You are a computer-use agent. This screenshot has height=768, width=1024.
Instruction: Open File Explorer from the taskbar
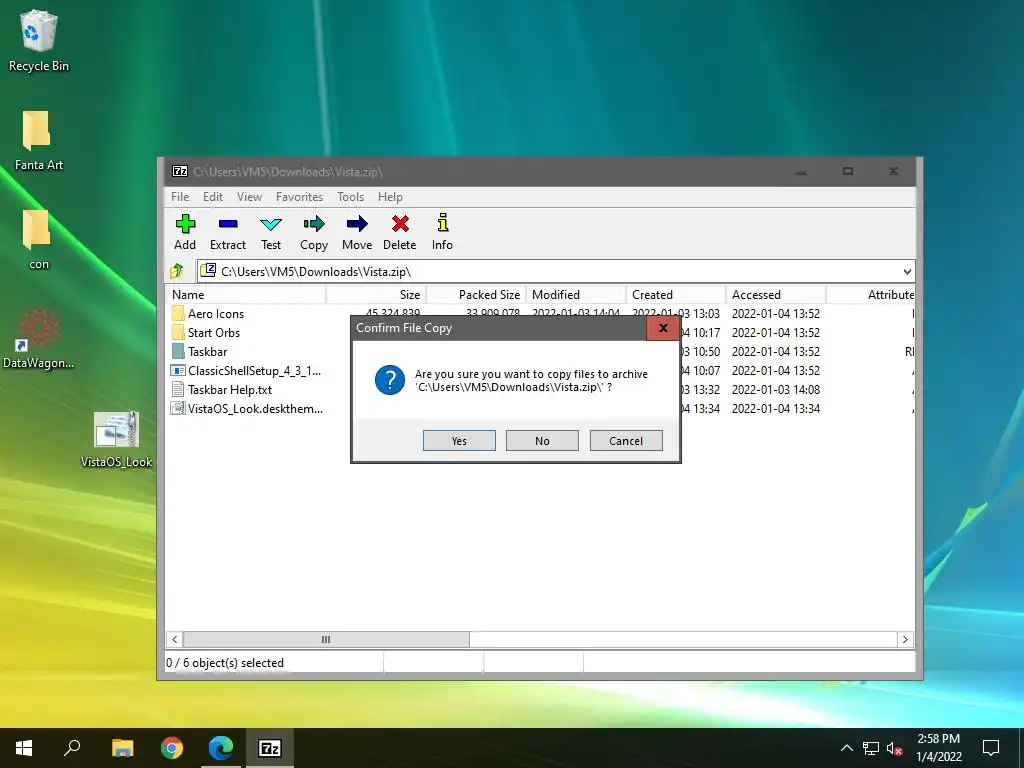coord(122,748)
